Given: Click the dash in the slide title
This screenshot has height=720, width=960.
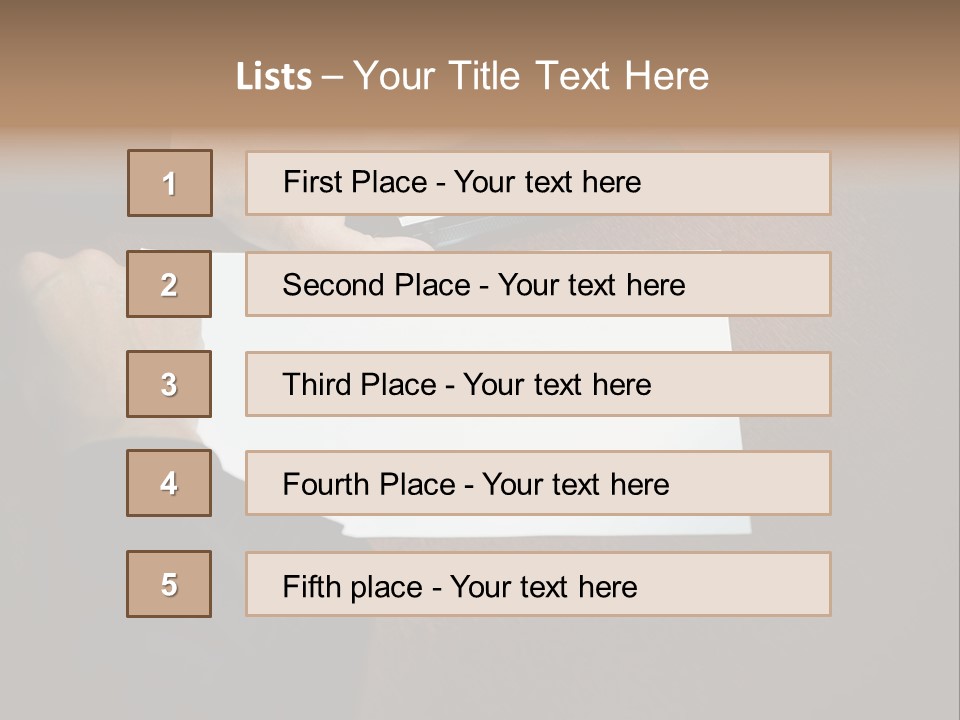Looking at the screenshot, I should [332, 77].
